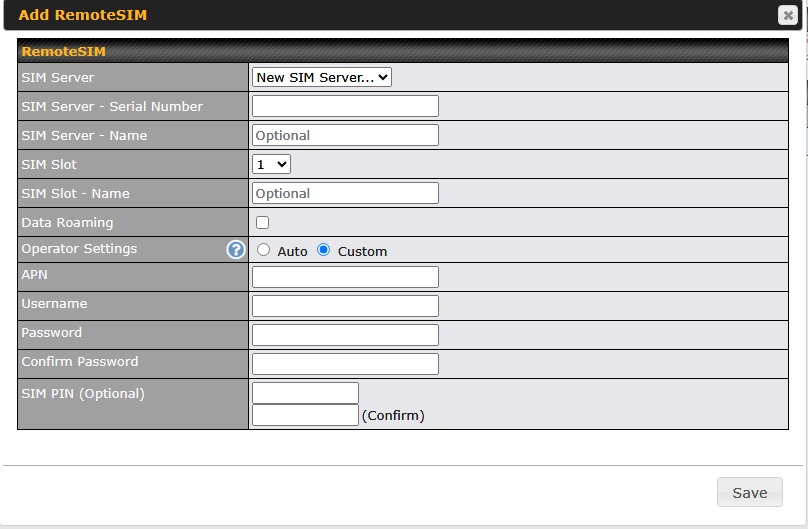Open the Operator Settings help icon

235,250
